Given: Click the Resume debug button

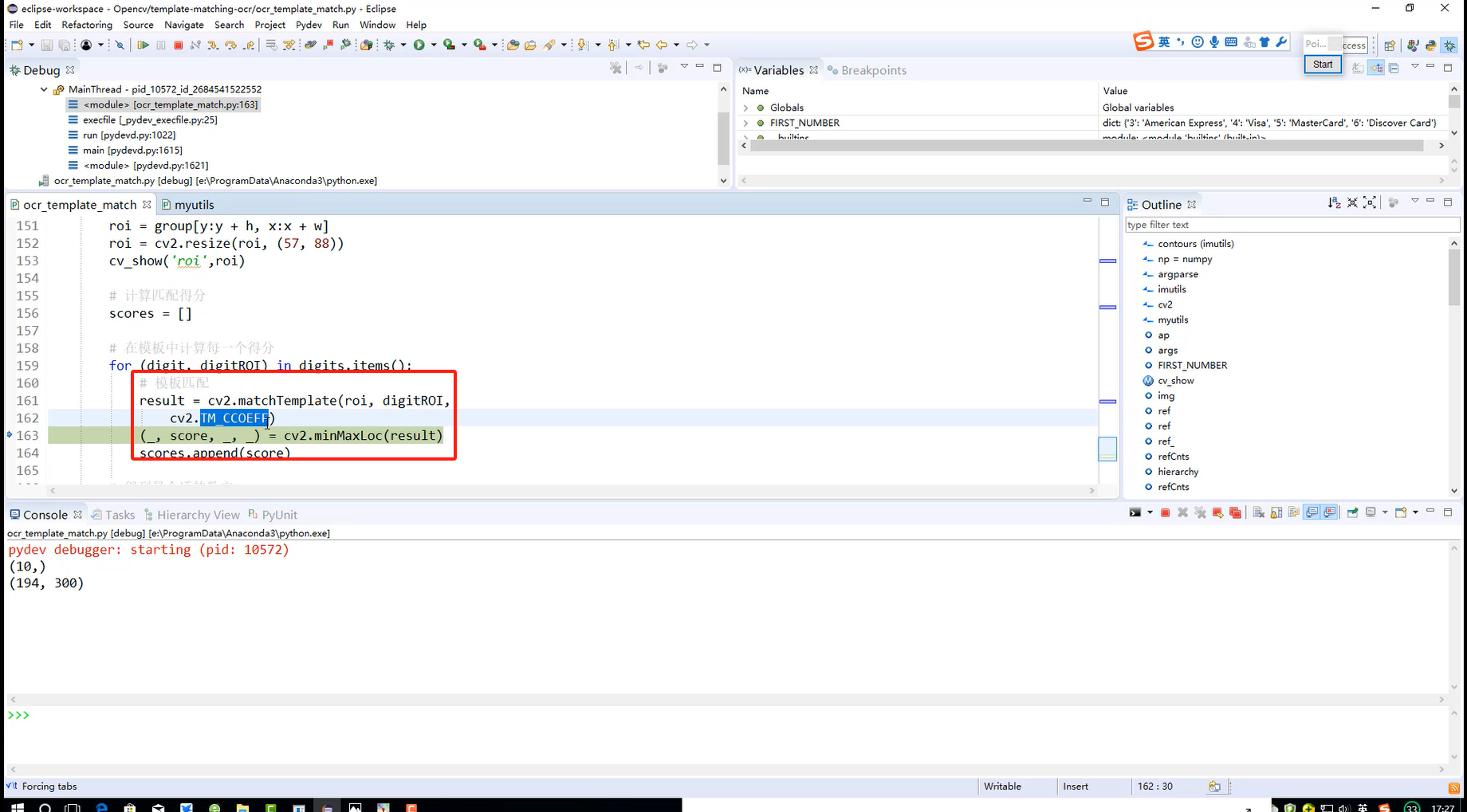Looking at the screenshot, I should pyautogui.click(x=143, y=45).
